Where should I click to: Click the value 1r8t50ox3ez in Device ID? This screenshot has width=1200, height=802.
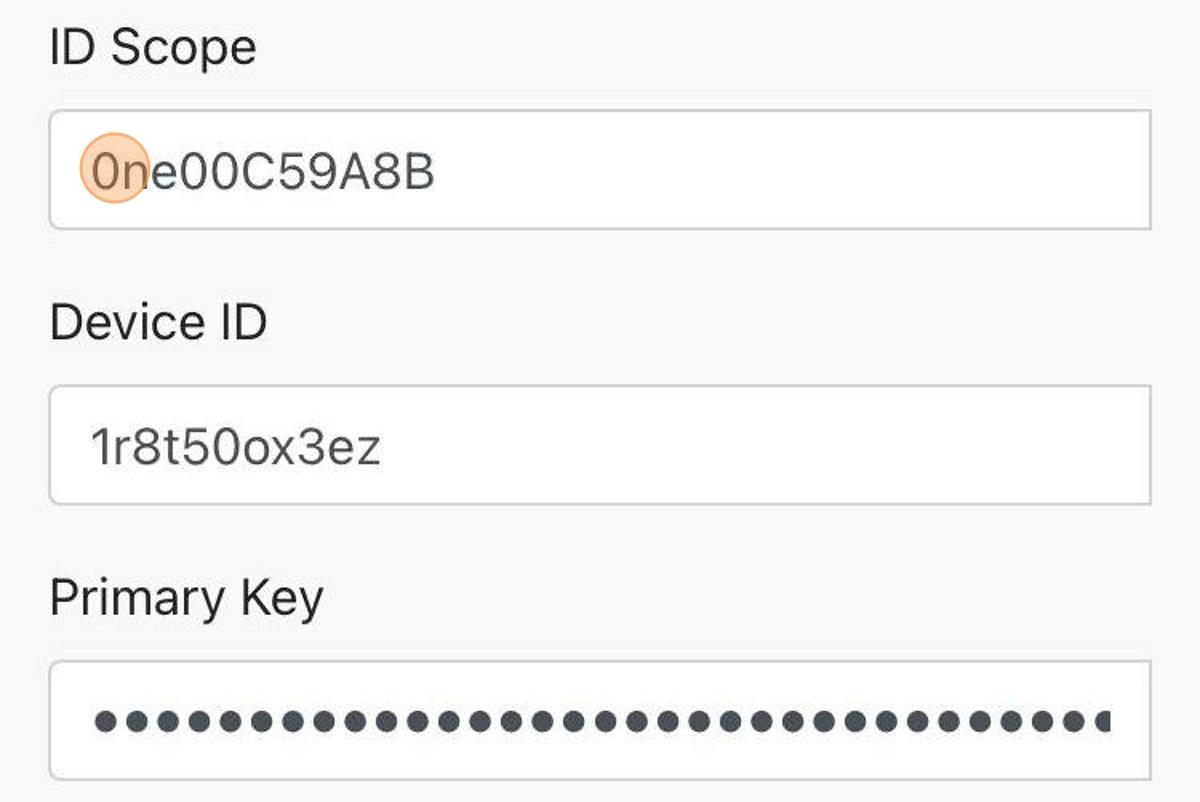(x=236, y=448)
